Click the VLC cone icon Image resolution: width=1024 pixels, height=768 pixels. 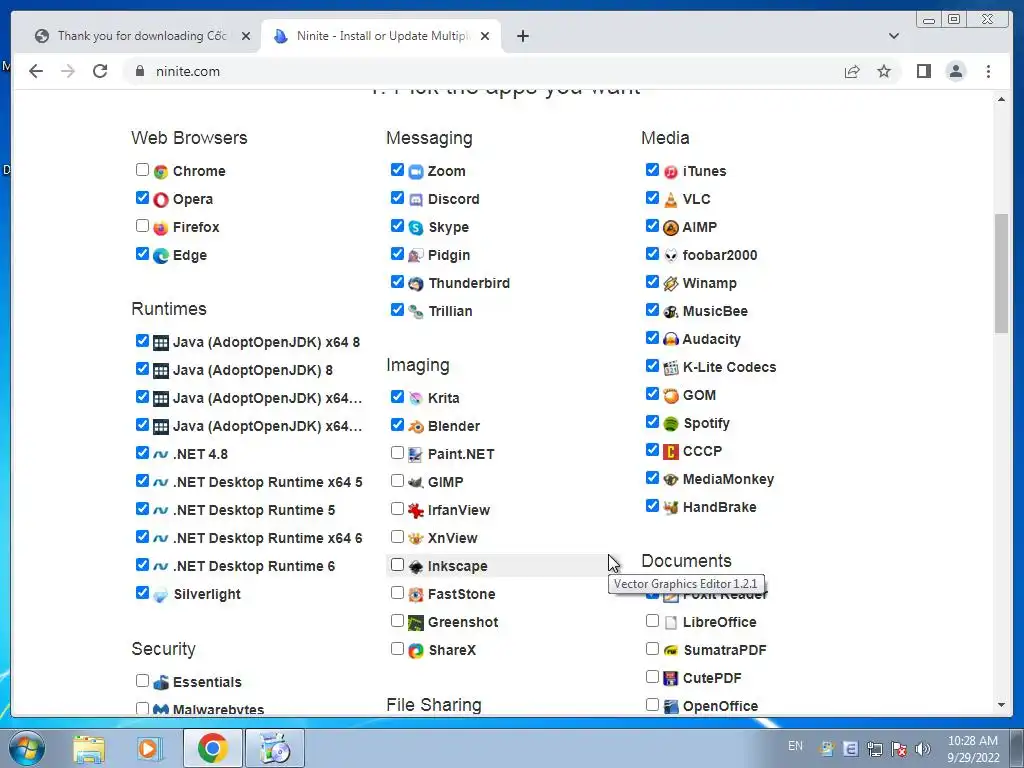pyautogui.click(x=671, y=200)
